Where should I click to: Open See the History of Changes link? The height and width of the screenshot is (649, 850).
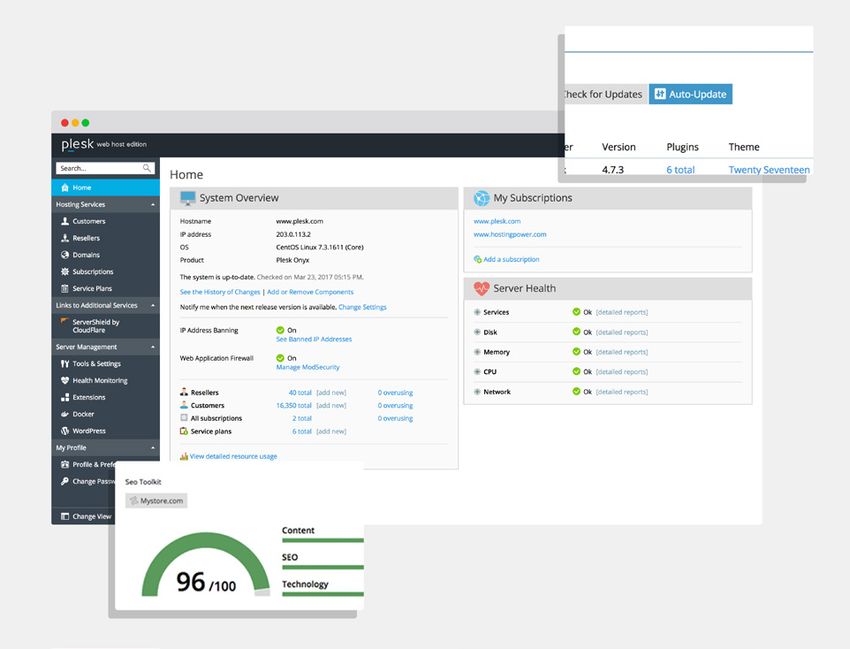(220, 292)
